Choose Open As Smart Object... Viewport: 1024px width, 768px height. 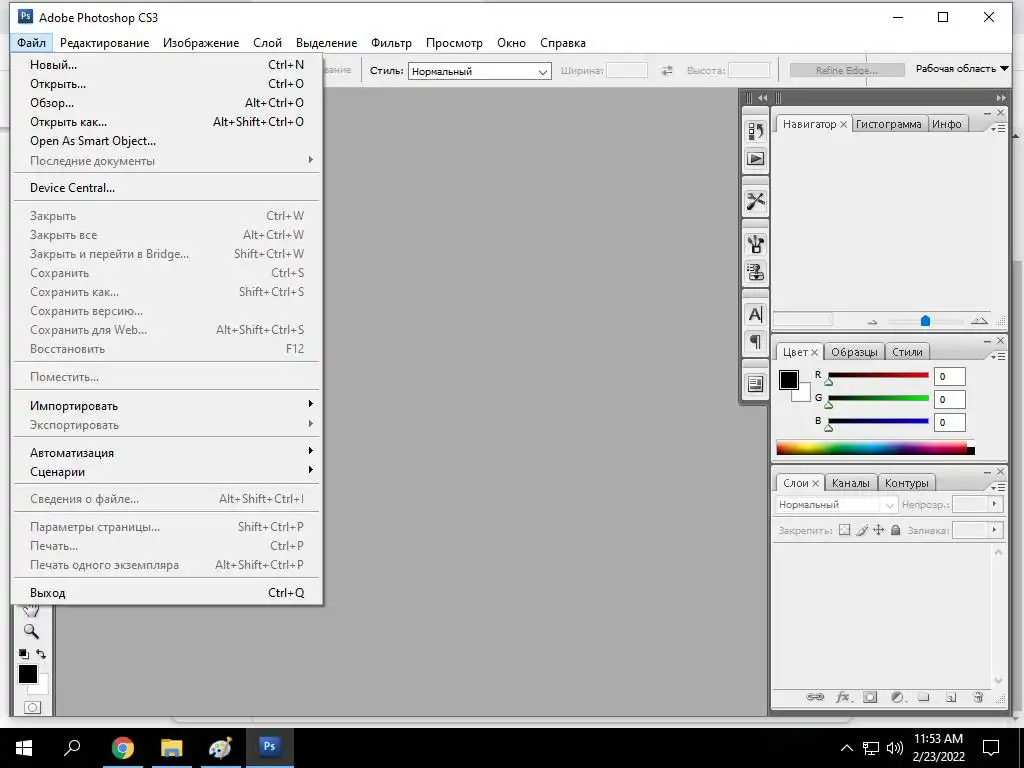click(x=167, y=140)
